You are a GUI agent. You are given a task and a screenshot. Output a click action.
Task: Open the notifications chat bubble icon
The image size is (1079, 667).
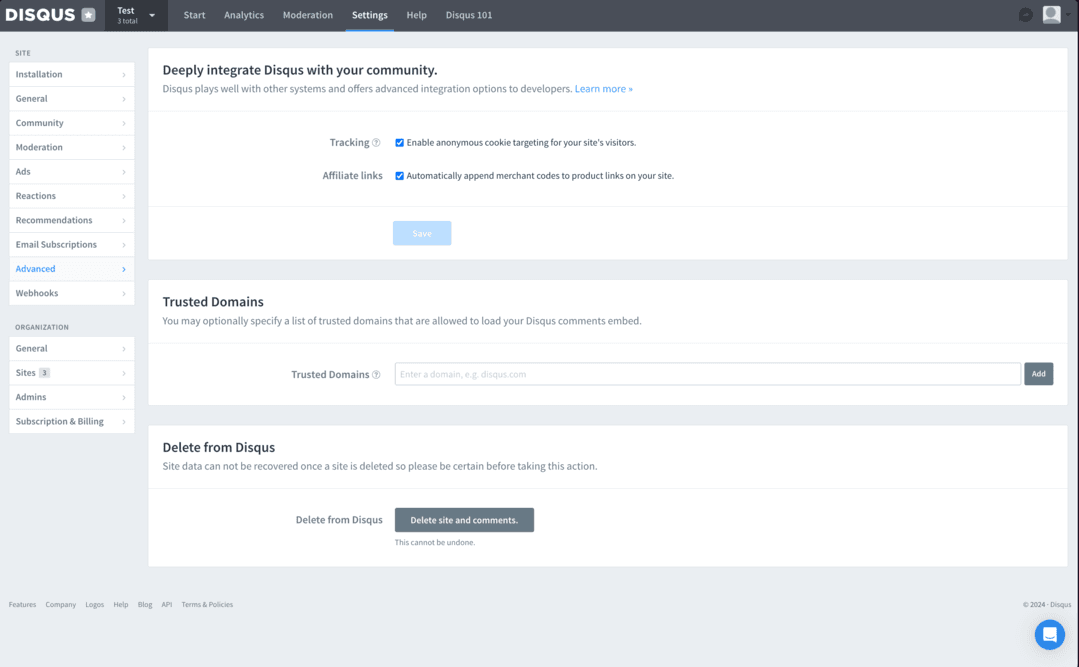click(1025, 15)
